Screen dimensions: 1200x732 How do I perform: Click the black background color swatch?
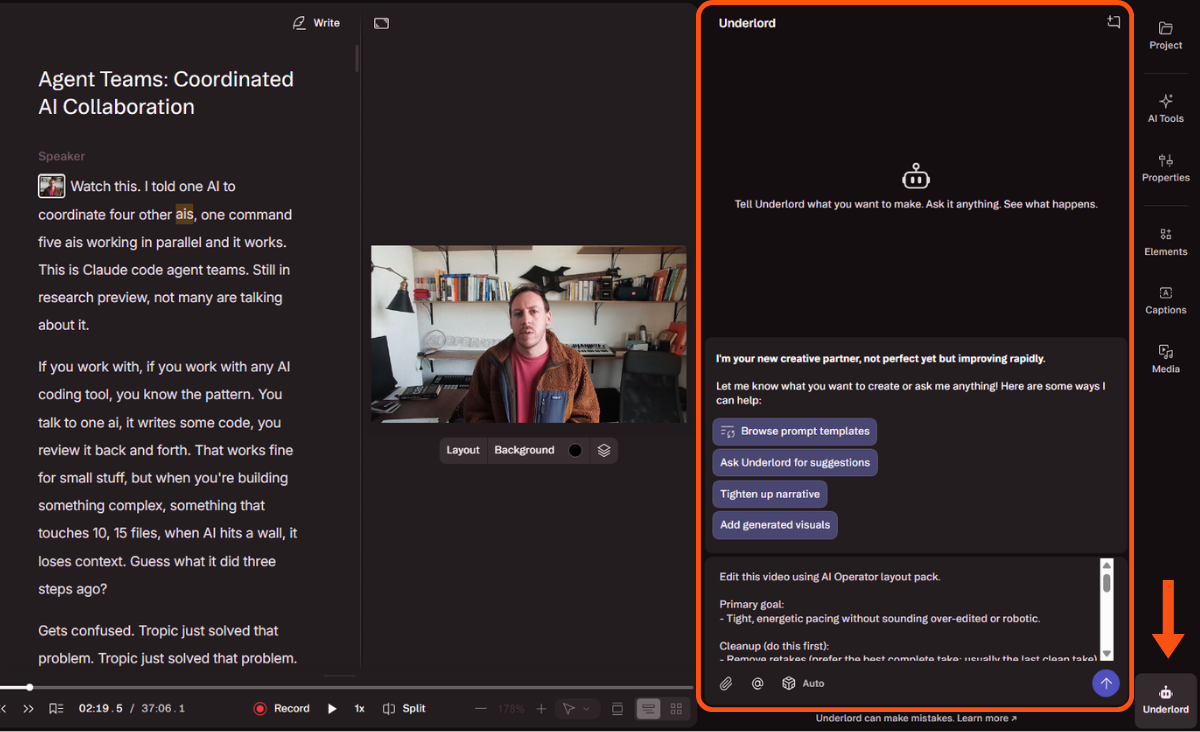[x=575, y=450]
